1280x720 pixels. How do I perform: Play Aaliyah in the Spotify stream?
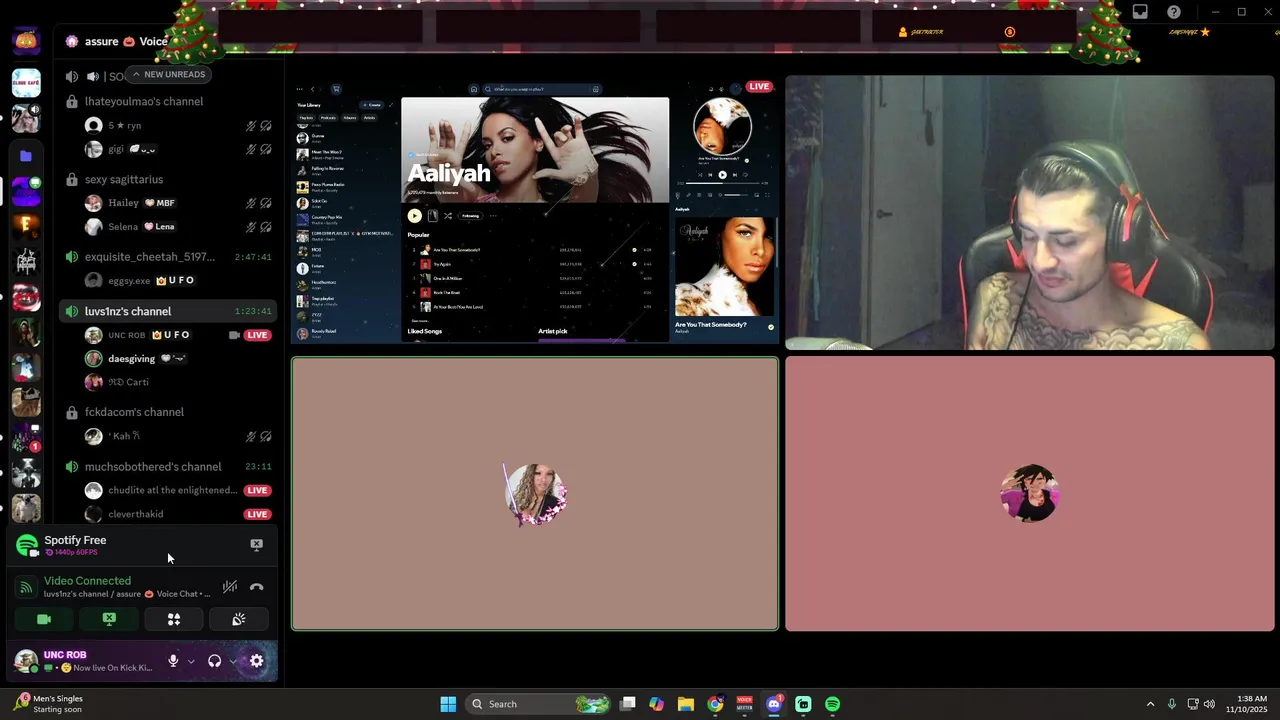click(414, 216)
